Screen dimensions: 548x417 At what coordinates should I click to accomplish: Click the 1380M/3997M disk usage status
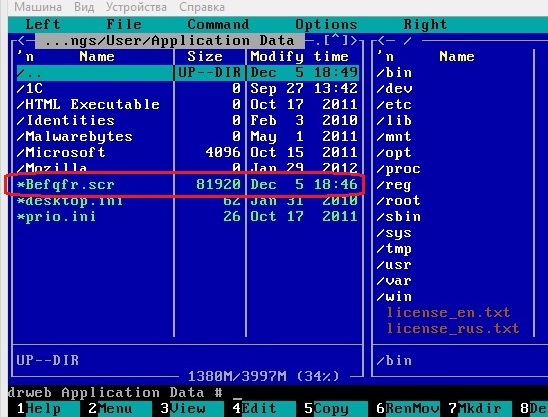pos(264,376)
